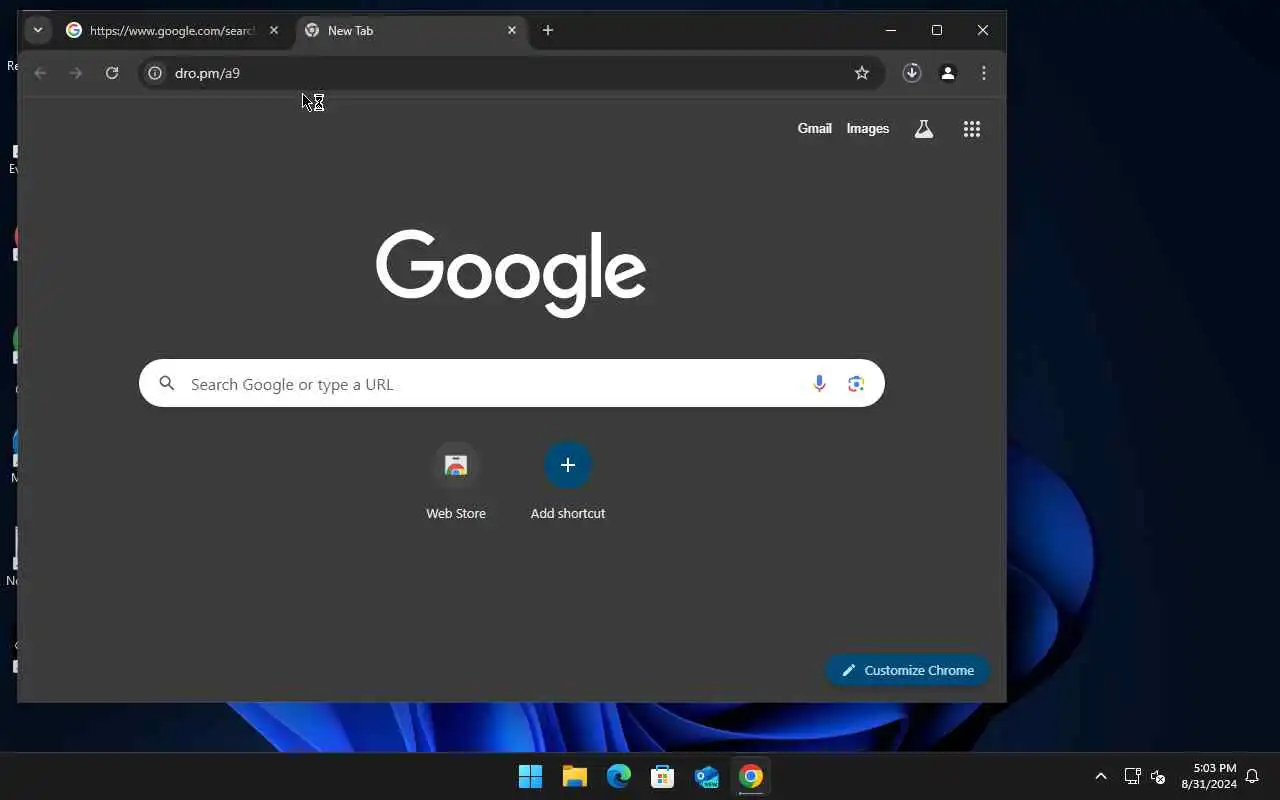Start voice search with the microphone
This screenshot has width=1280, height=800.
point(819,383)
